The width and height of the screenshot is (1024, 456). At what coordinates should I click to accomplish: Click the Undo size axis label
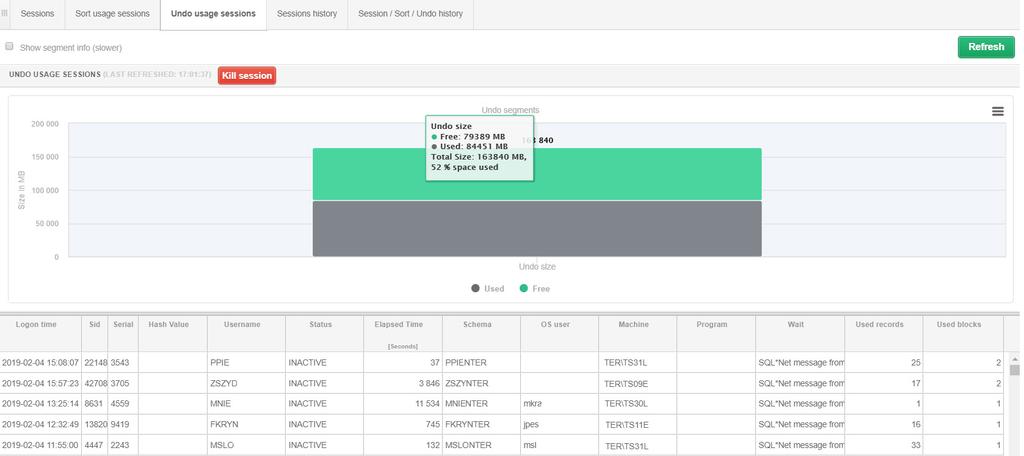tap(537, 267)
